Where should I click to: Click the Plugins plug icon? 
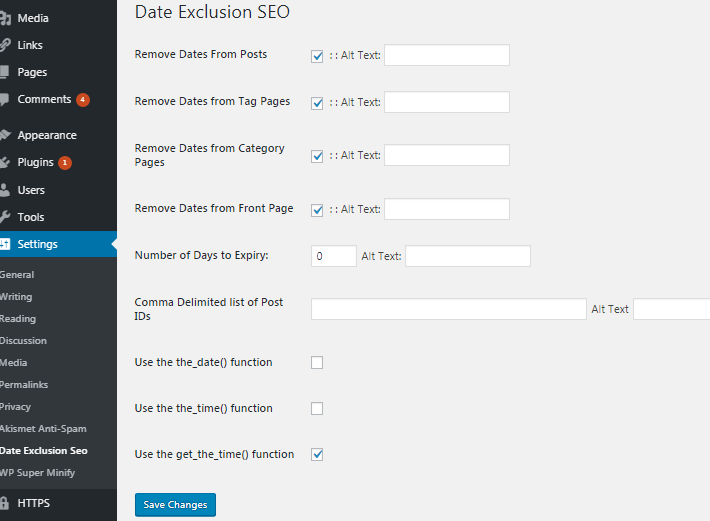[5, 163]
